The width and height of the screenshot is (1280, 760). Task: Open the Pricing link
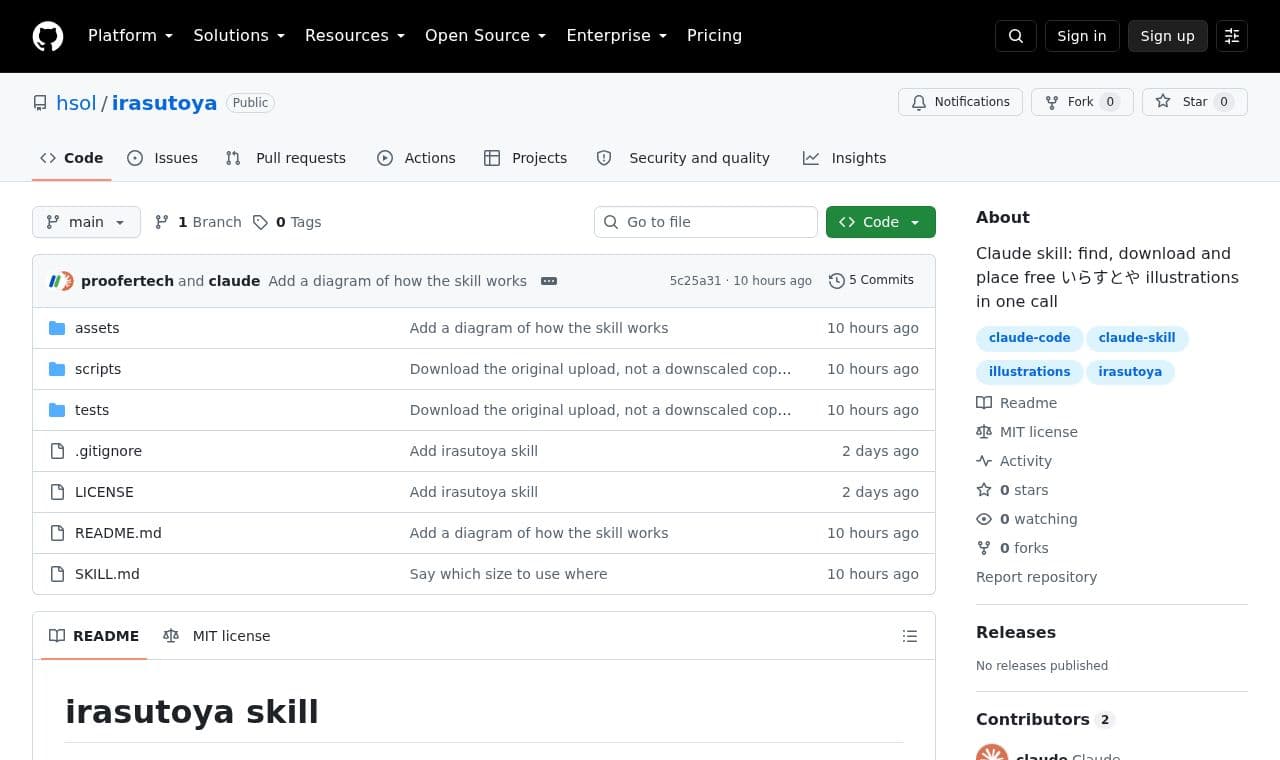coord(714,36)
